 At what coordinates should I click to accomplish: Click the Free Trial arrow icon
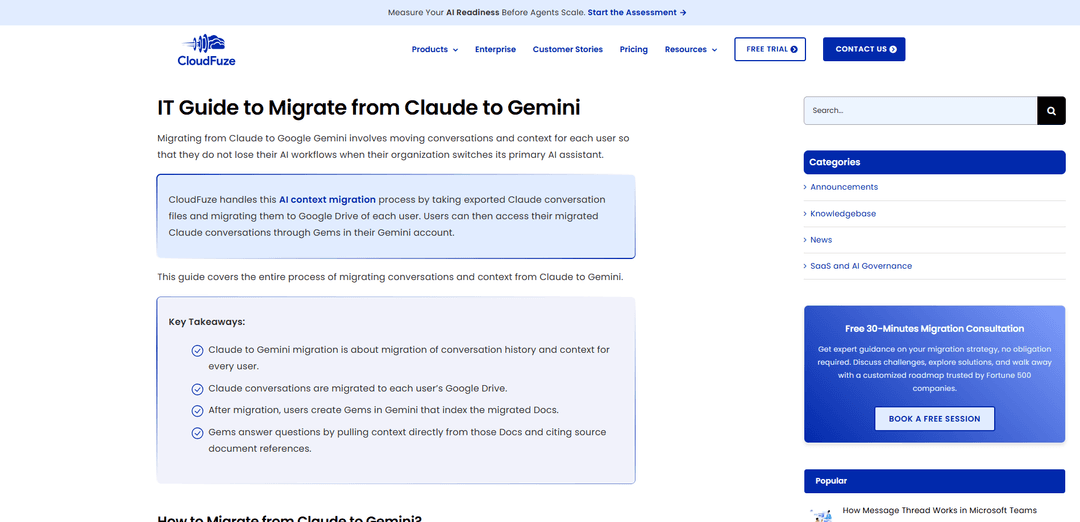click(x=794, y=50)
